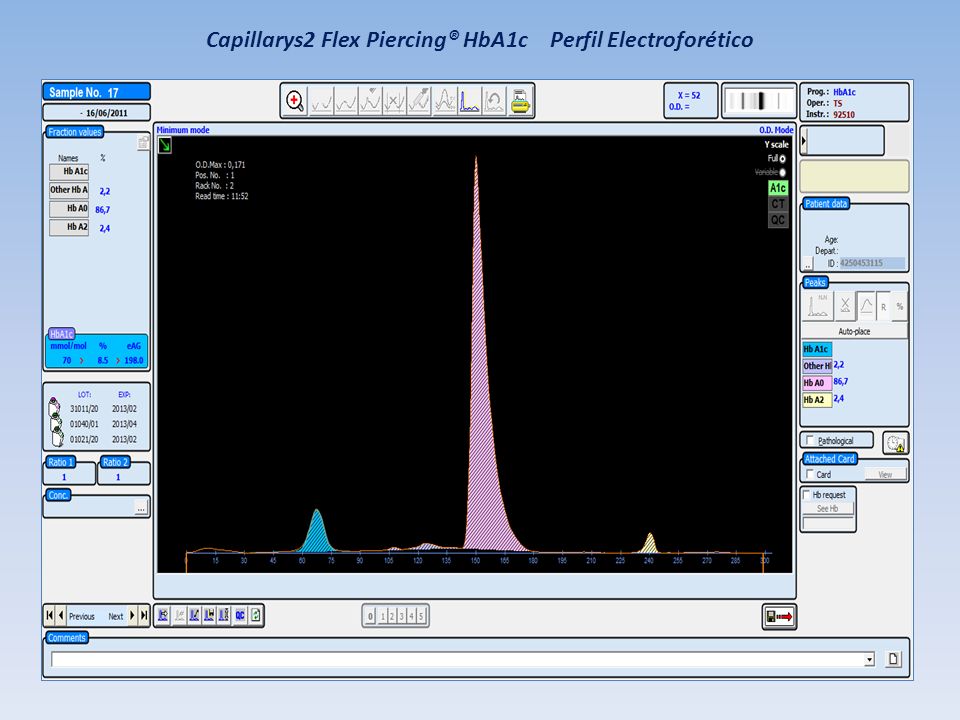Click the green refresh page icon
960x720 pixels.
pyautogui.click(x=256, y=615)
